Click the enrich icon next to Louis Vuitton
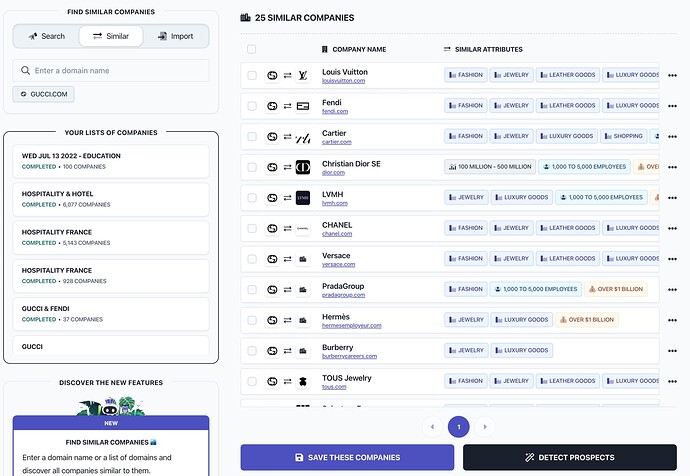 272,76
